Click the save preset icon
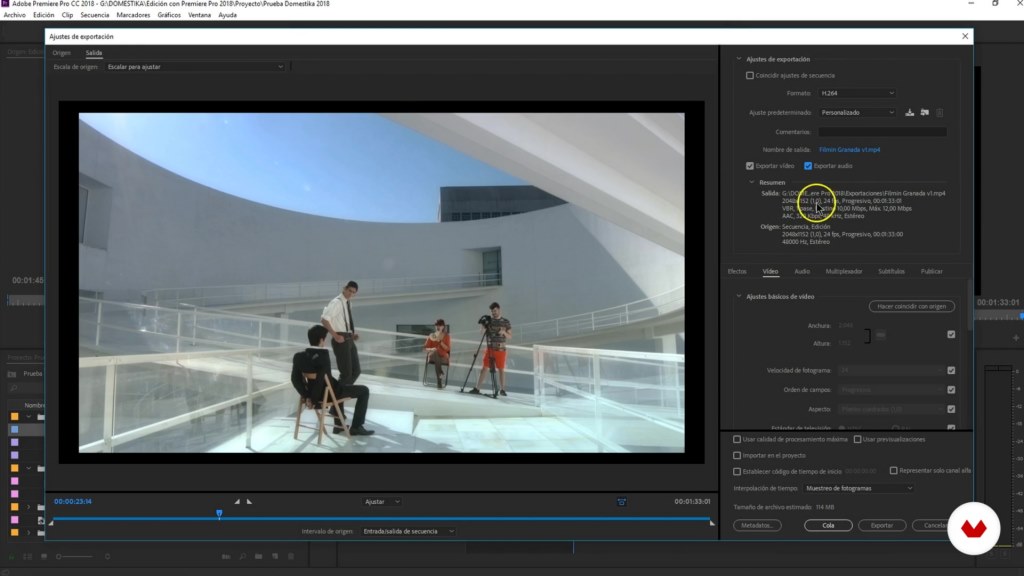 pos(909,112)
